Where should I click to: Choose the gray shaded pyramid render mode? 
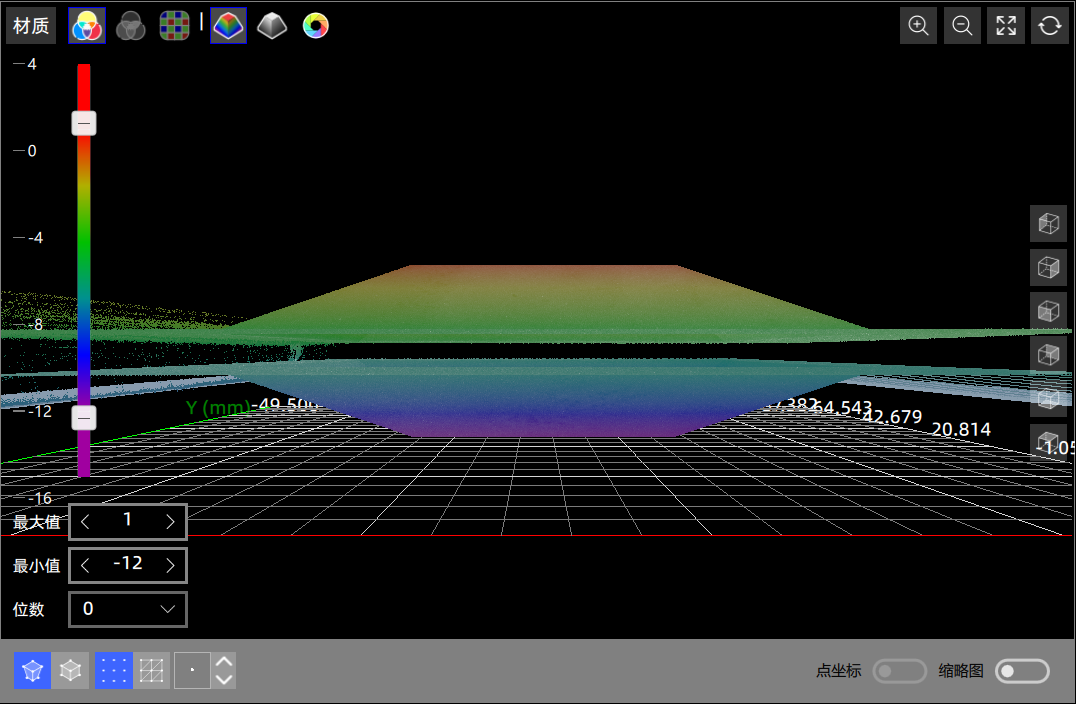pos(271,26)
